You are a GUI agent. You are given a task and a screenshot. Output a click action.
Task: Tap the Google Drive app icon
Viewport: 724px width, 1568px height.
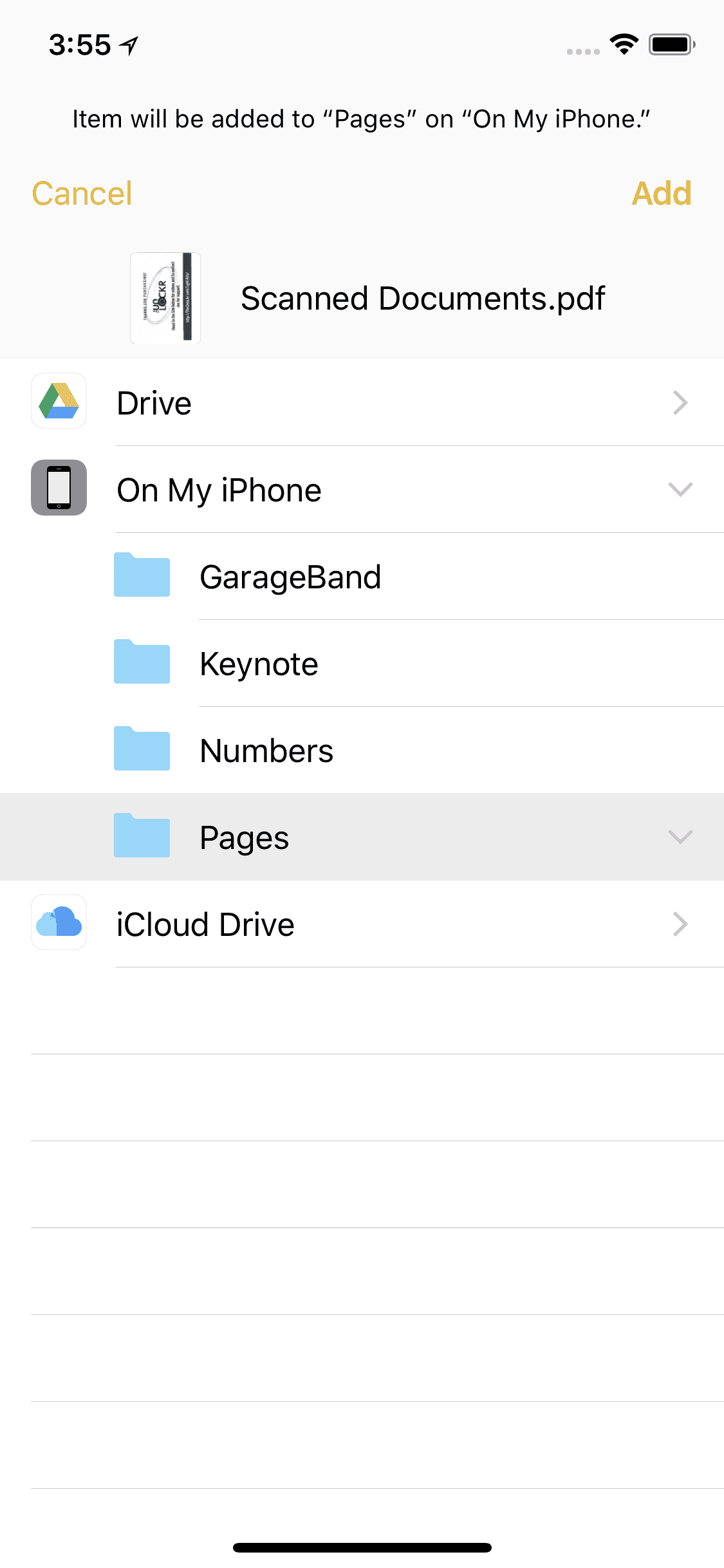59,401
